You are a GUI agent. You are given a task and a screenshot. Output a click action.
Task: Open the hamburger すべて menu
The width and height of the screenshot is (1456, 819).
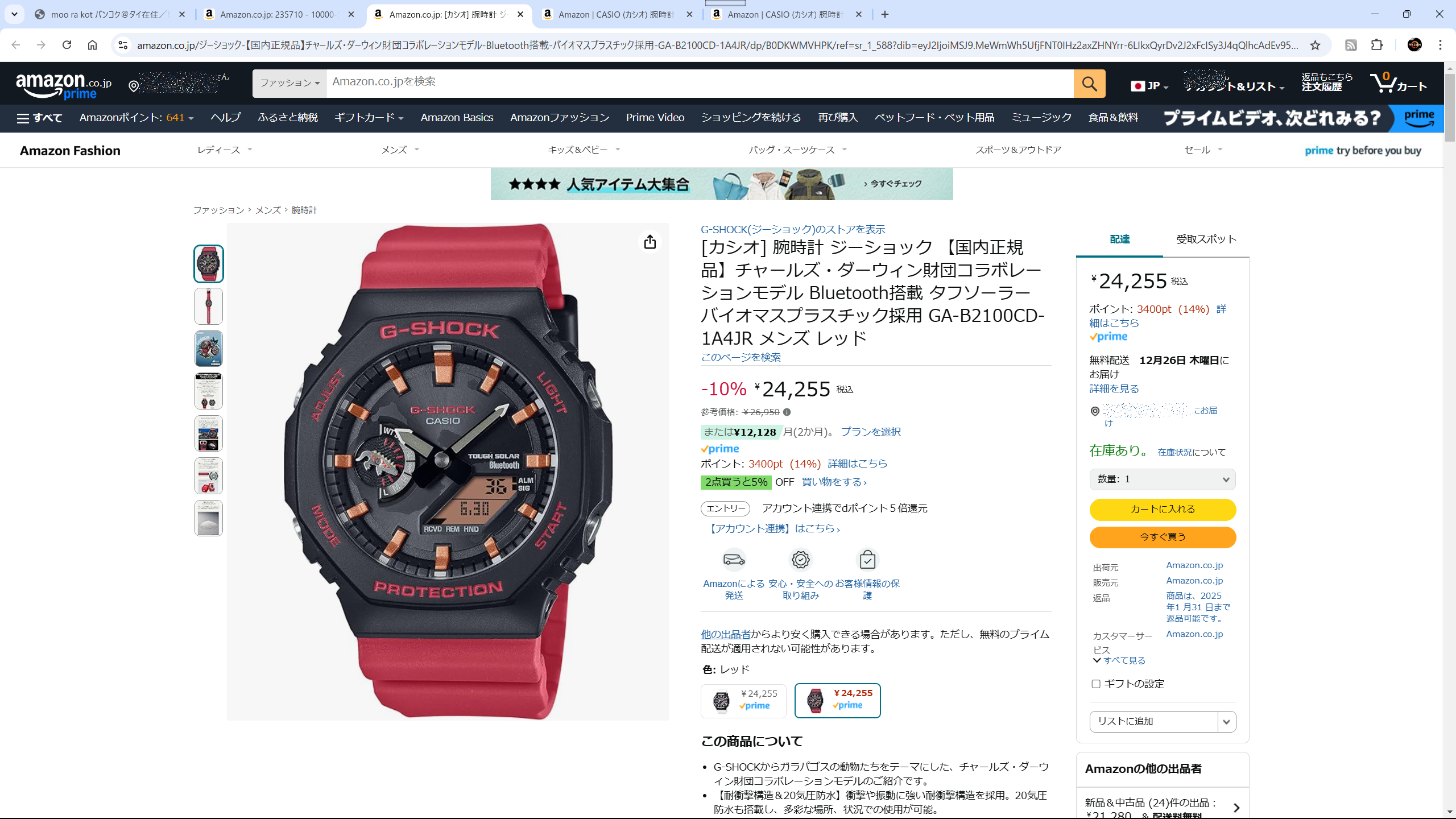pyautogui.click(x=39, y=118)
